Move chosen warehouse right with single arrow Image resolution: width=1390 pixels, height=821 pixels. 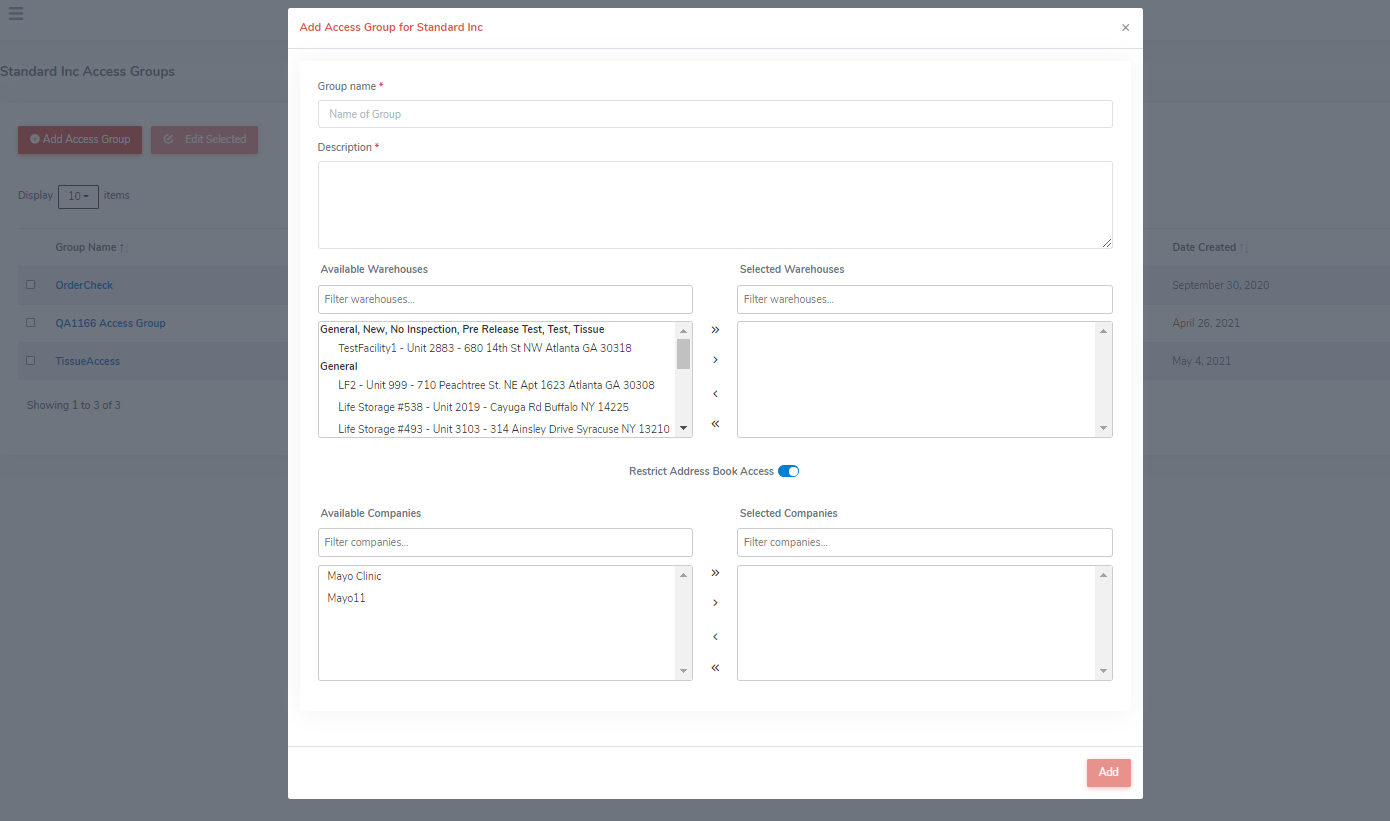[x=714, y=359]
